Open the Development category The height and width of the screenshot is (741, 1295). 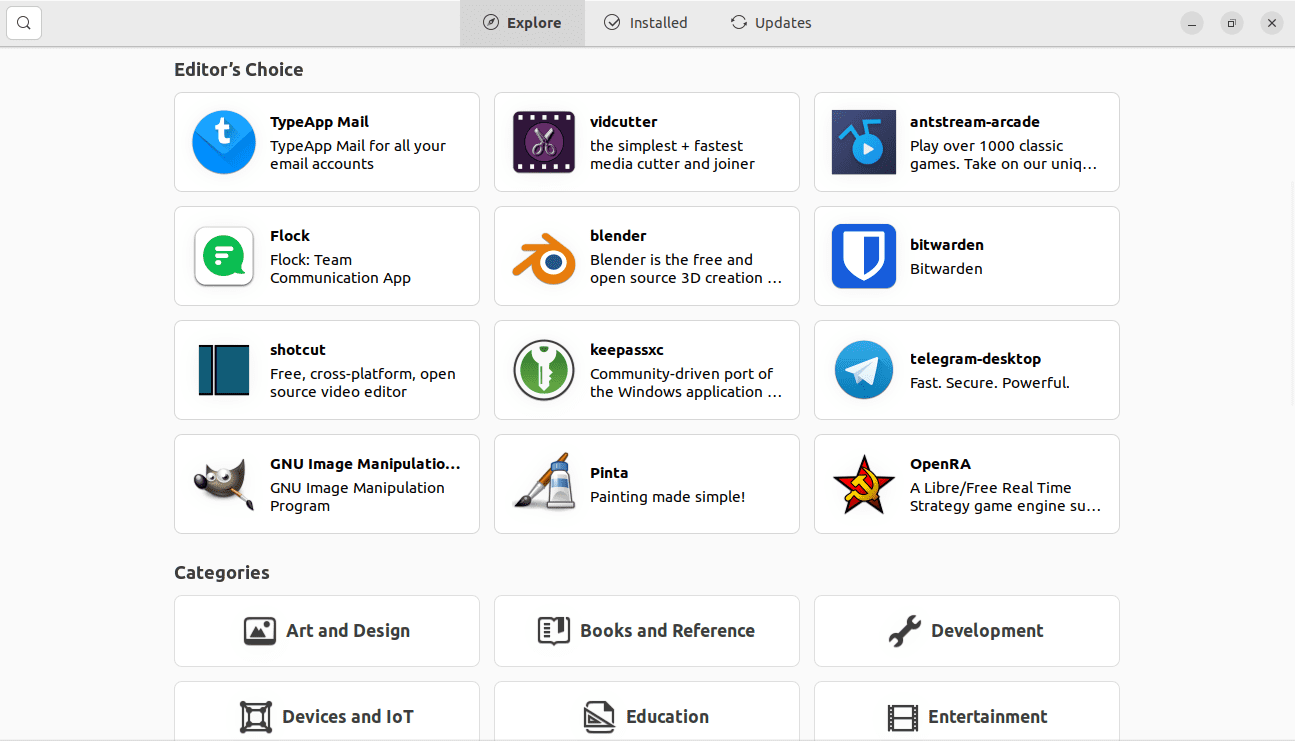click(967, 631)
